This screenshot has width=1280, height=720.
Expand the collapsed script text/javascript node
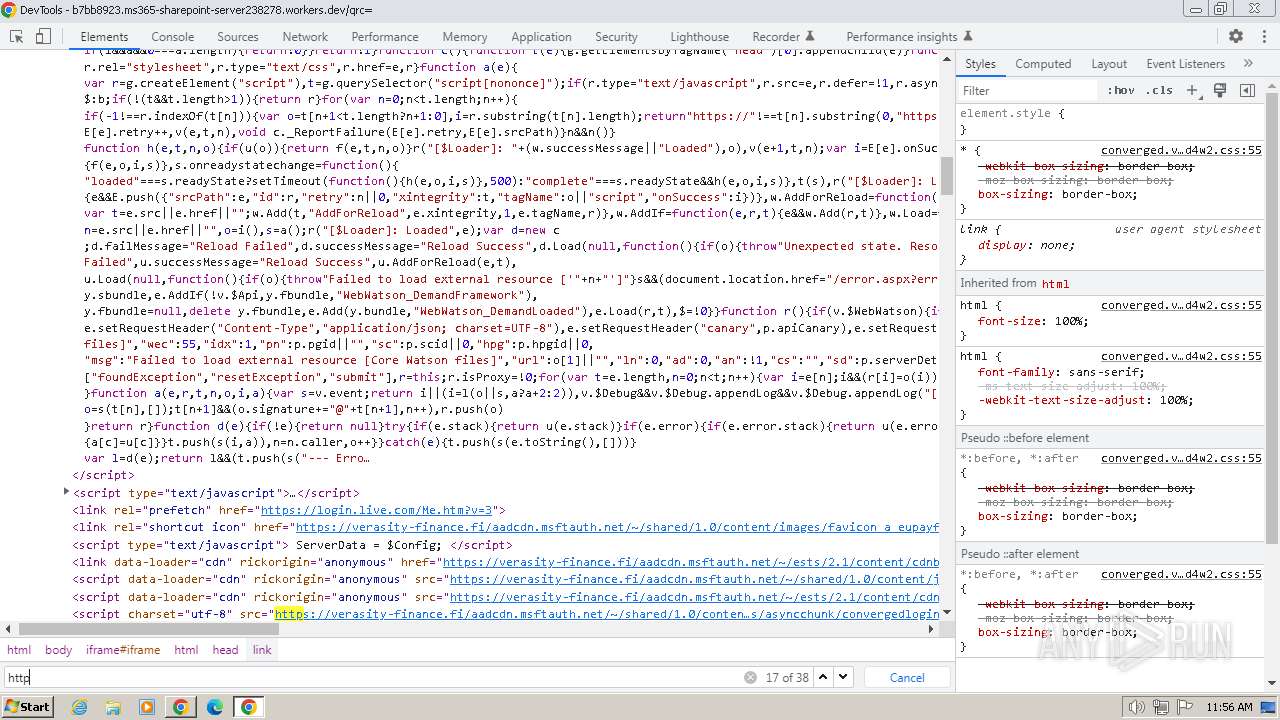(x=67, y=492)
